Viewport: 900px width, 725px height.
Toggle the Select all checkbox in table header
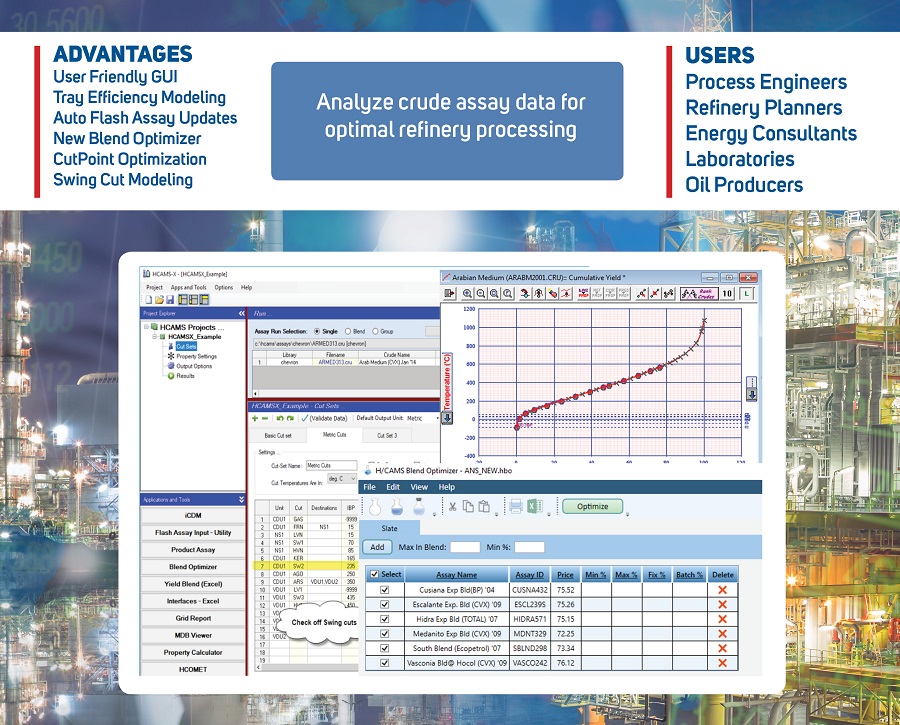375,574
